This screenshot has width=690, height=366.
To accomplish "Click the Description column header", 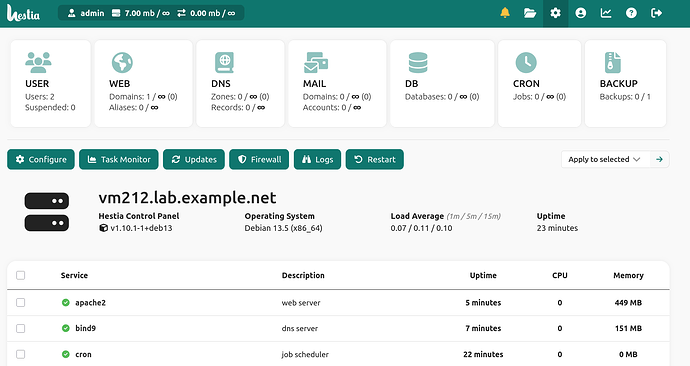I will [x=303, y=275].
